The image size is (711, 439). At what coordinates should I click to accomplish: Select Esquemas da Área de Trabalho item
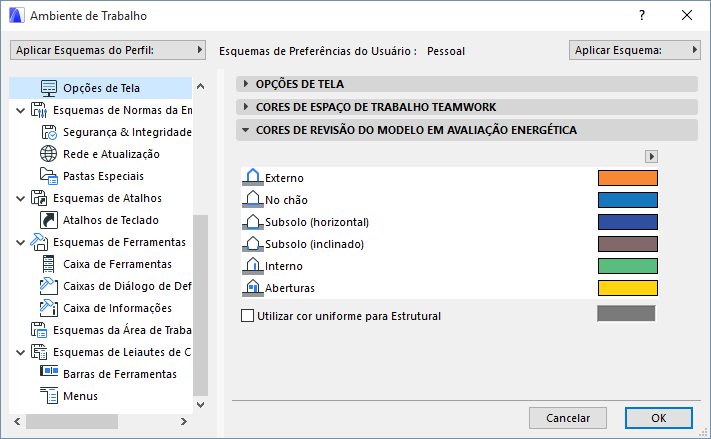click(x=120, y=330)
